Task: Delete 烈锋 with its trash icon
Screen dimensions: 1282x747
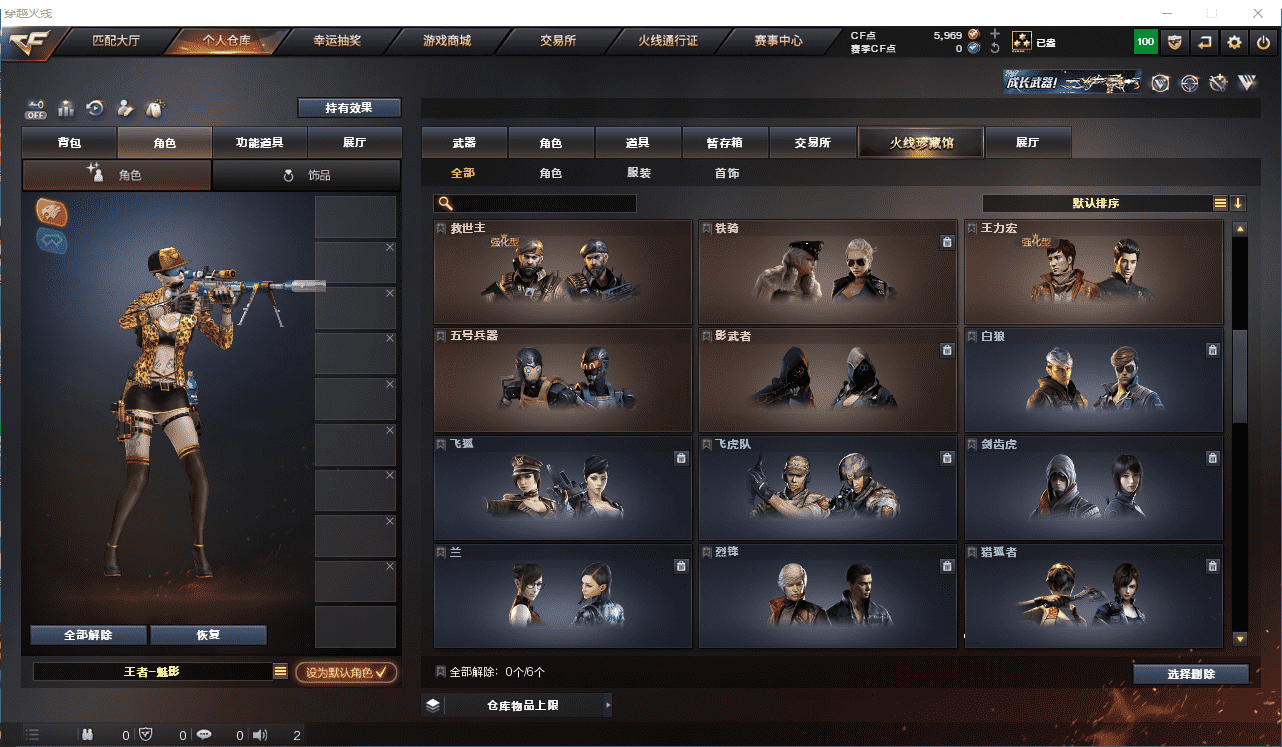Action: click(947, 566)
